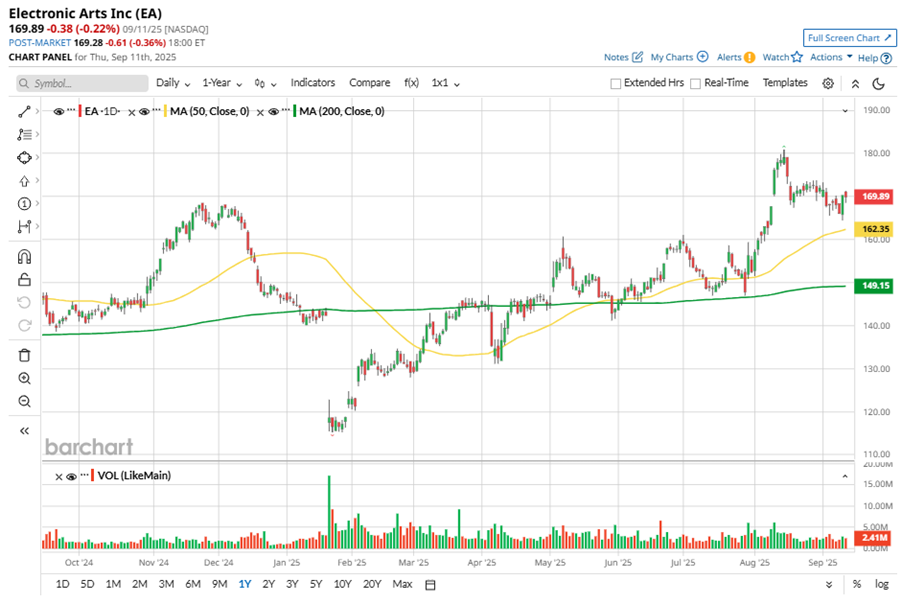Remove the MA 200 indicator
Screen dimensions: 902x603
260,112
